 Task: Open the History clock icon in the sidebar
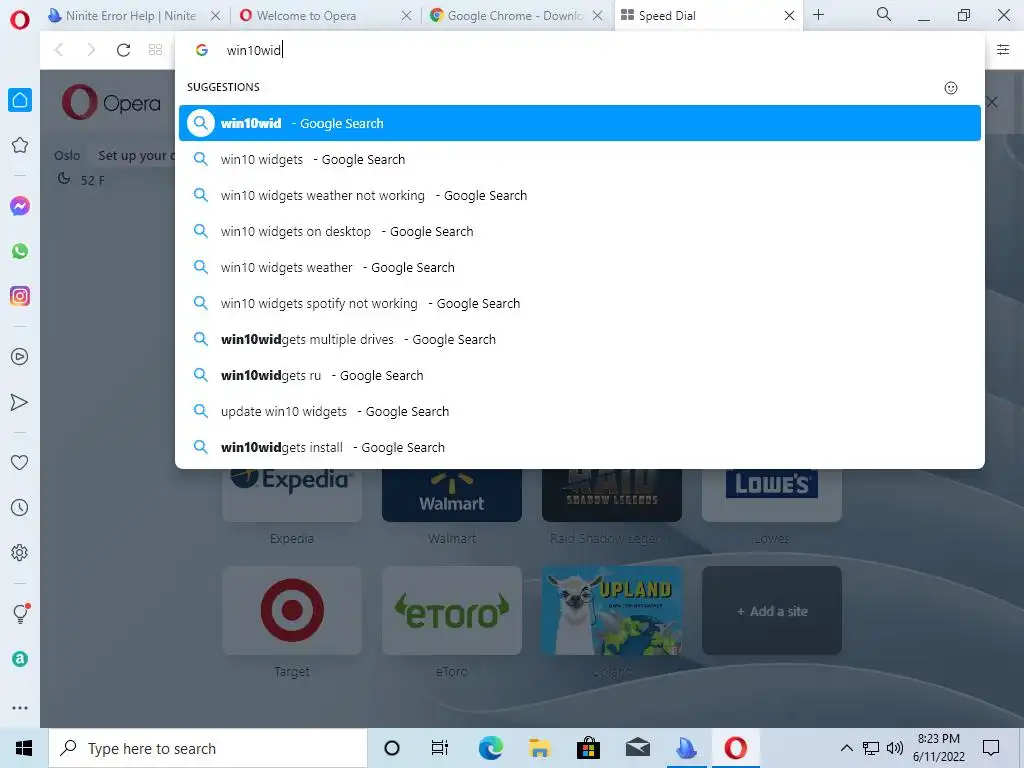click(x=20, y=507)
